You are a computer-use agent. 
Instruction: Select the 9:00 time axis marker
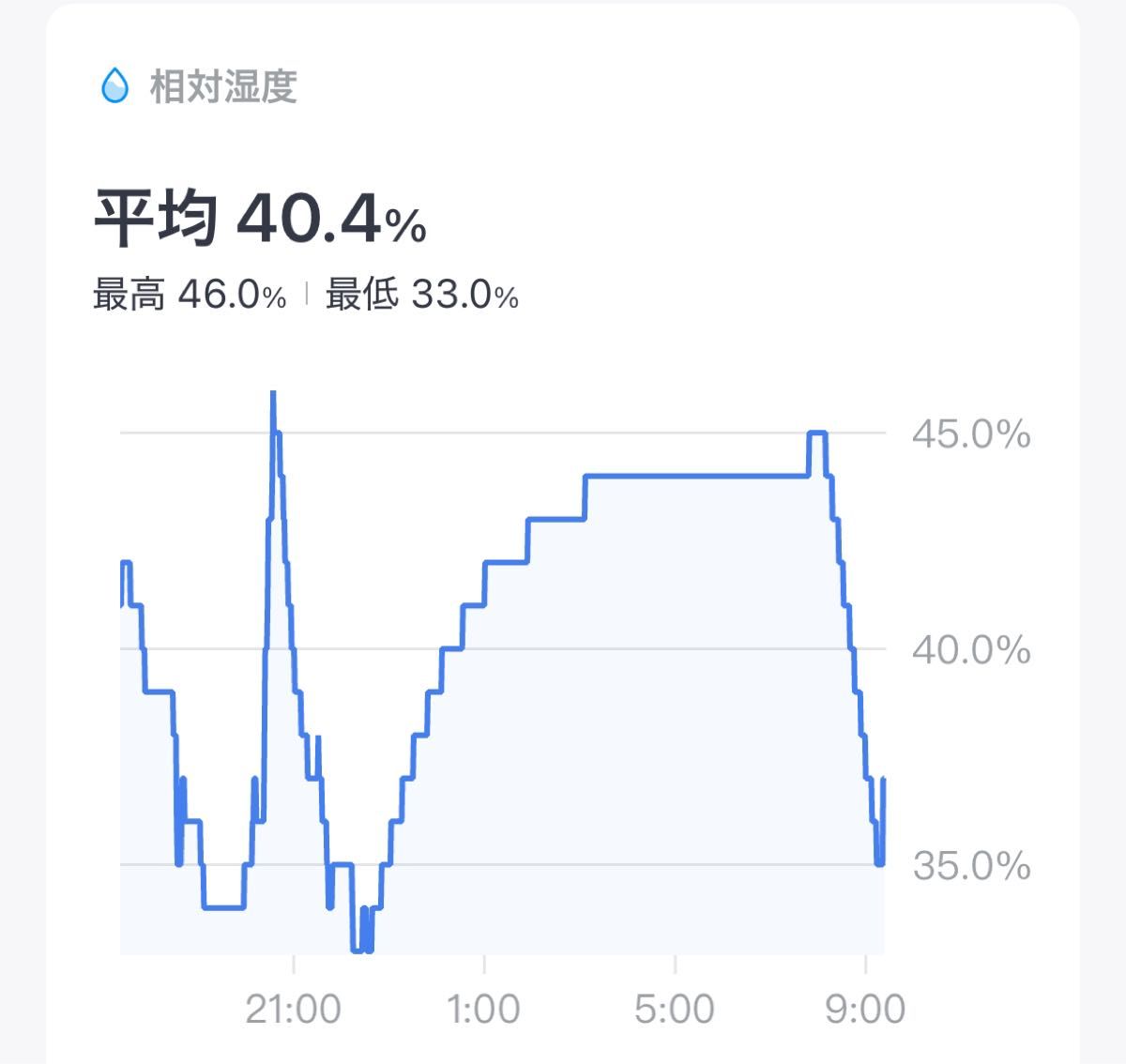click(x=865, y=1010)
